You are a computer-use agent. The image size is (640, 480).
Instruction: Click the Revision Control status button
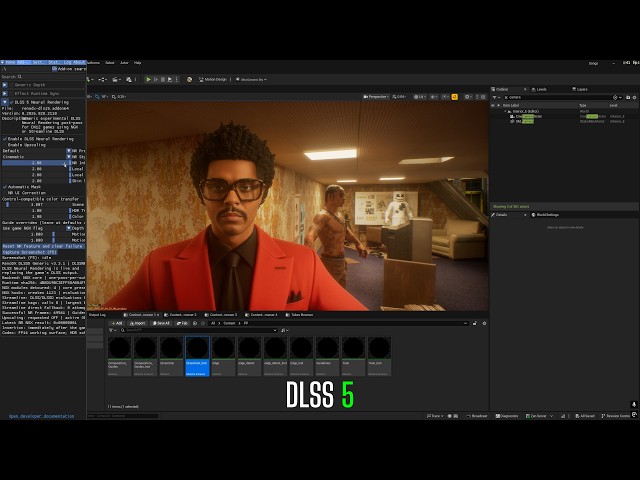pyautogui.click(x=616, y=416)
